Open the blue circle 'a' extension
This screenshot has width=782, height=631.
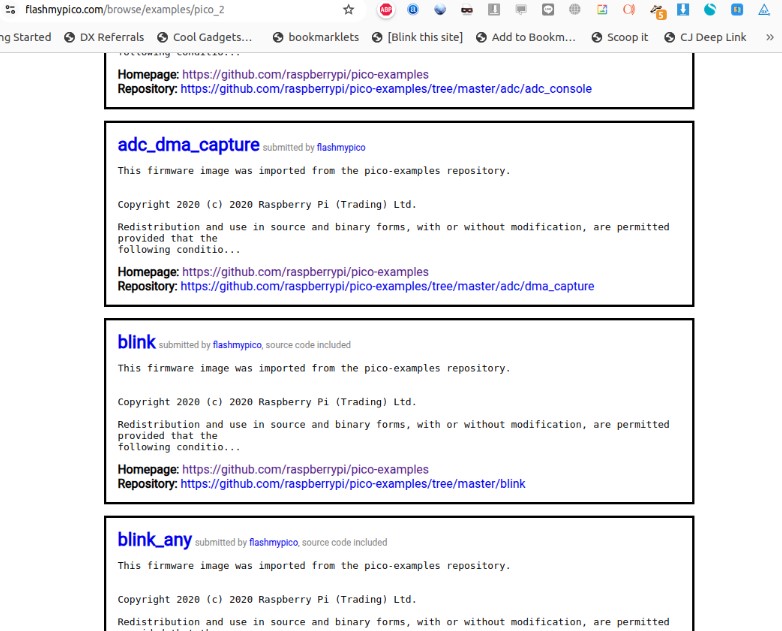pyautogui.click(x=413, y=9)
